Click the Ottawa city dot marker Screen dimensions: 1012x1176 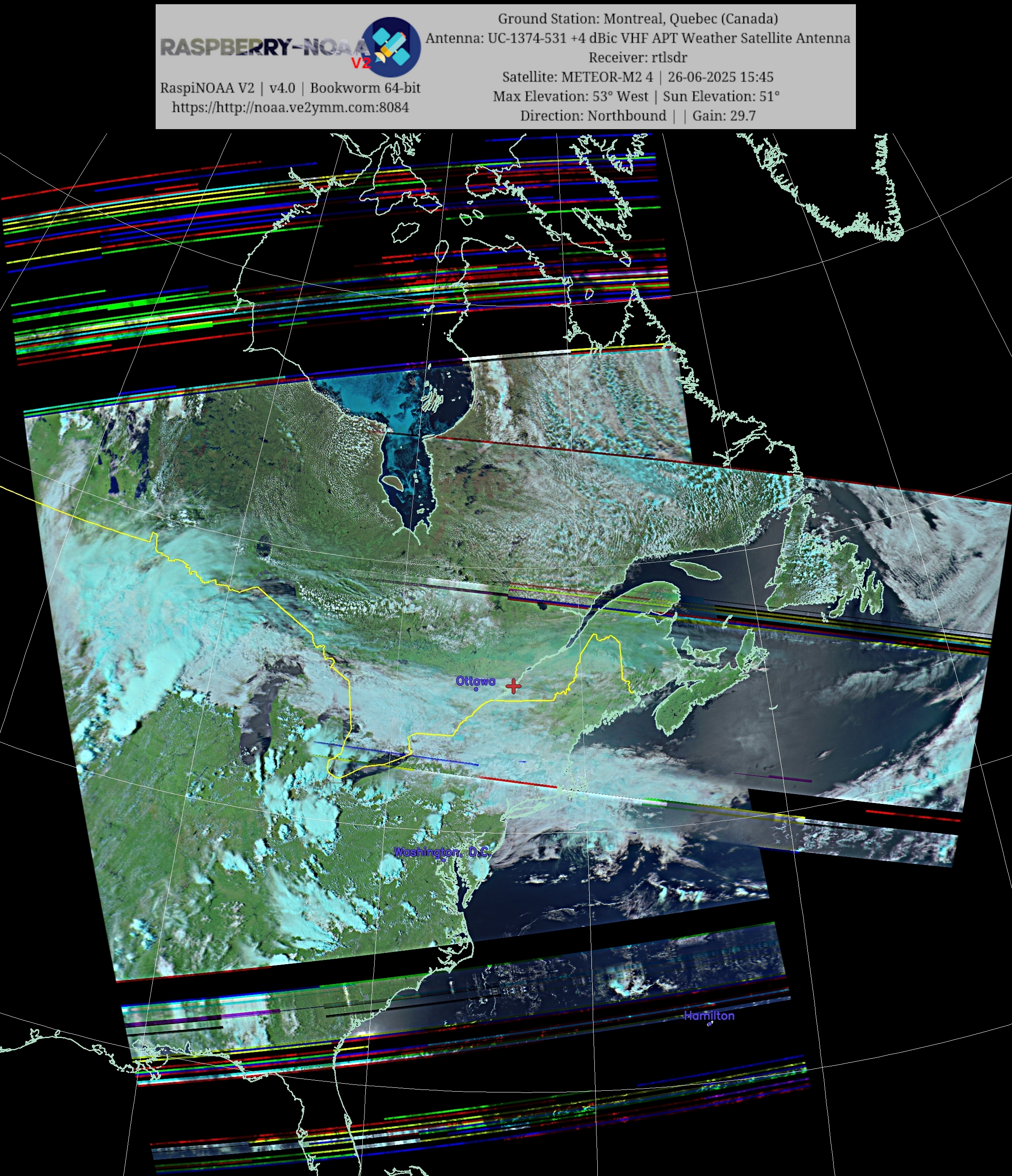[476, 689]
